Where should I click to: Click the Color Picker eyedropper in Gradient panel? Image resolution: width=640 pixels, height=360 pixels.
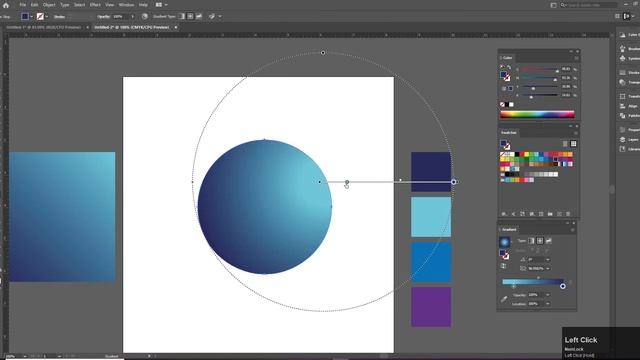[x=504, y=299]
